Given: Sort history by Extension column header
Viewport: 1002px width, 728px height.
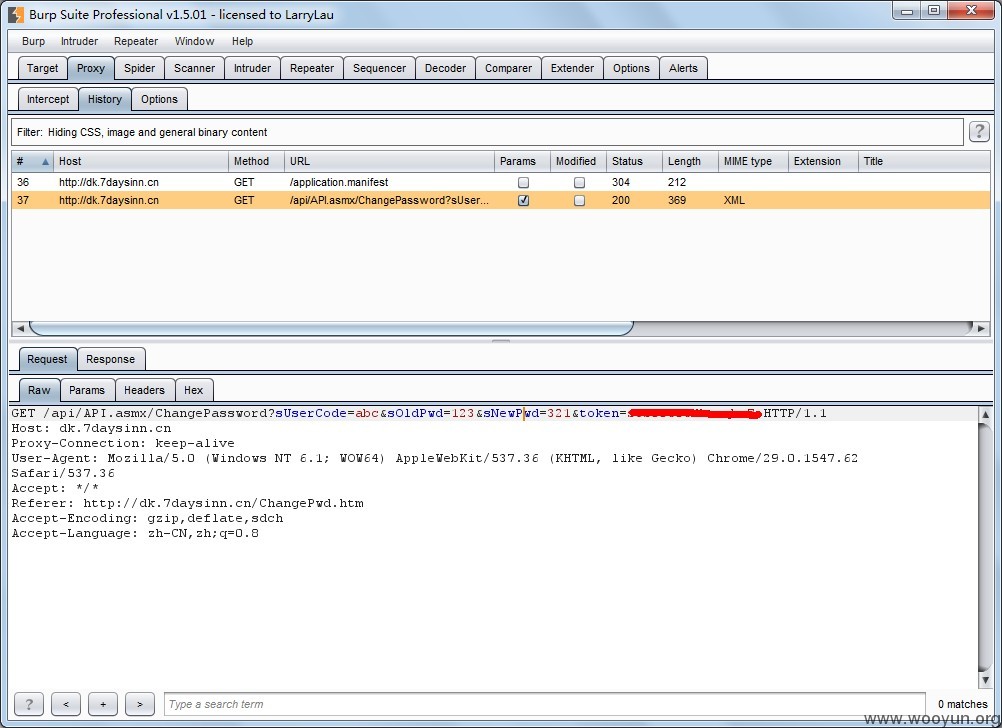Looking at the screenshot, I should [823, 162].
